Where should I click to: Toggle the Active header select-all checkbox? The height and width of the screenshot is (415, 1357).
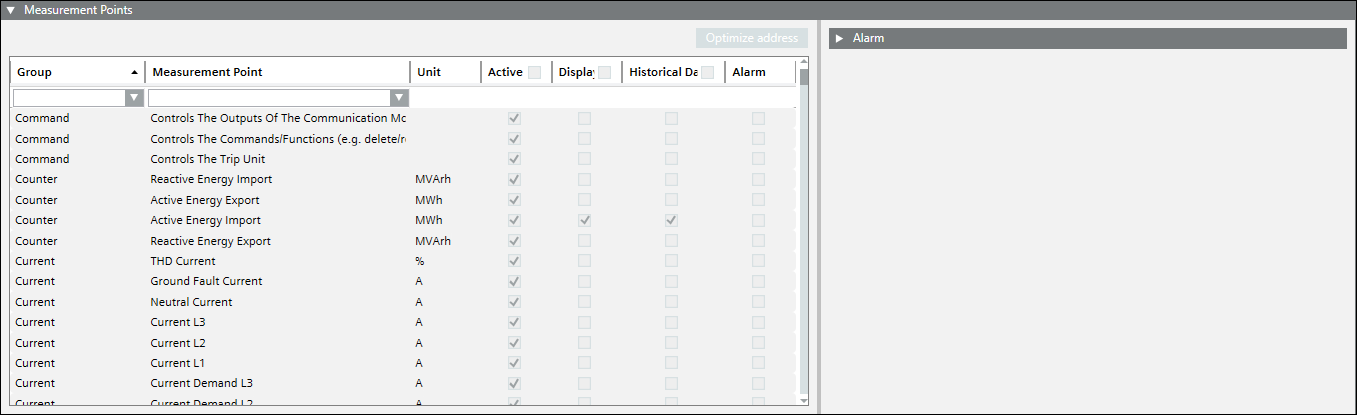(534, 72)
